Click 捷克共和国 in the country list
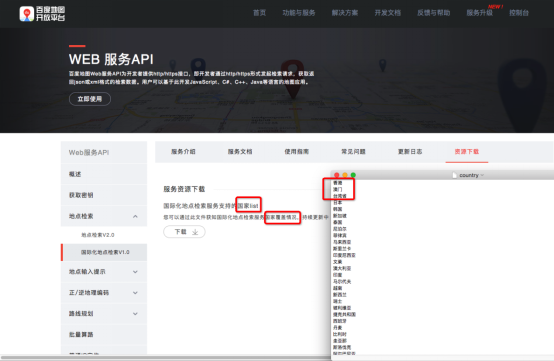This screenshot has width=554, height=361. [344, 314]
